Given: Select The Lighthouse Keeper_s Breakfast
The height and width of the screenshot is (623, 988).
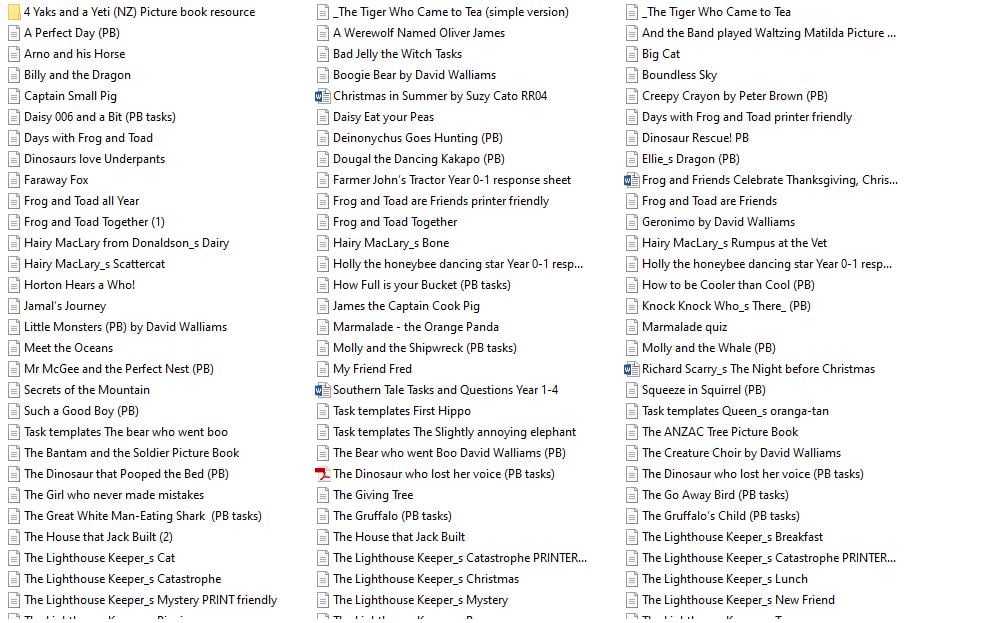Looking at the screenshot, I should pos(732,537).
